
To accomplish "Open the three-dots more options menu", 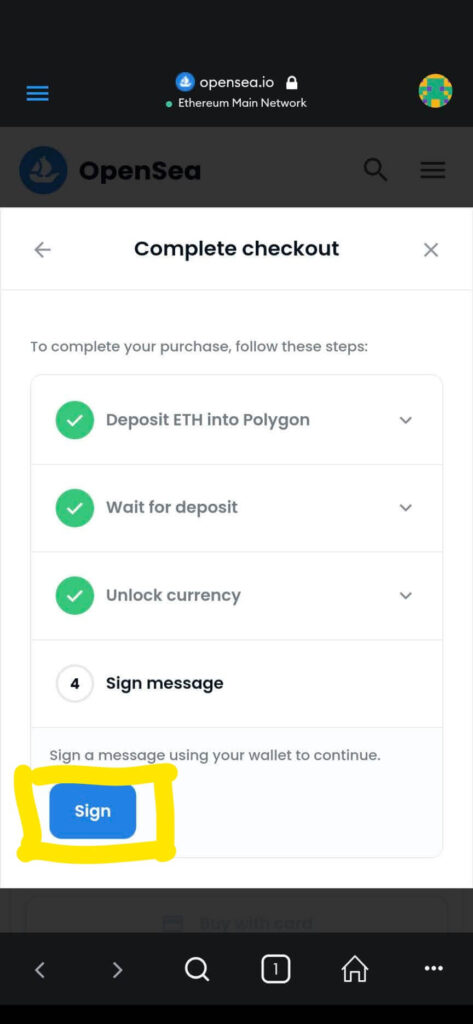I will pyautogui.click(x=433, y=969).
